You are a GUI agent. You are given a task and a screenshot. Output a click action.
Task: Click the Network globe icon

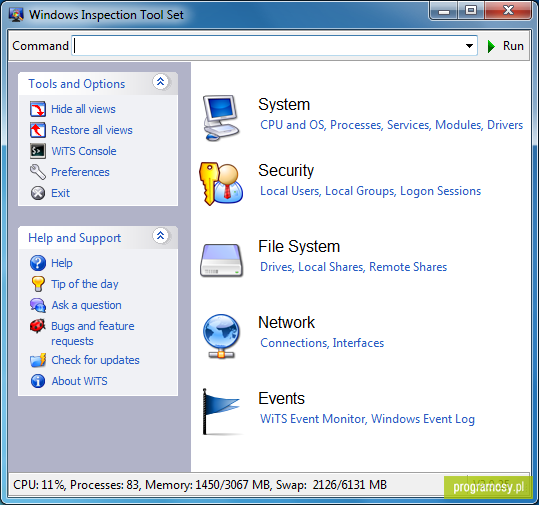[221, 336]
